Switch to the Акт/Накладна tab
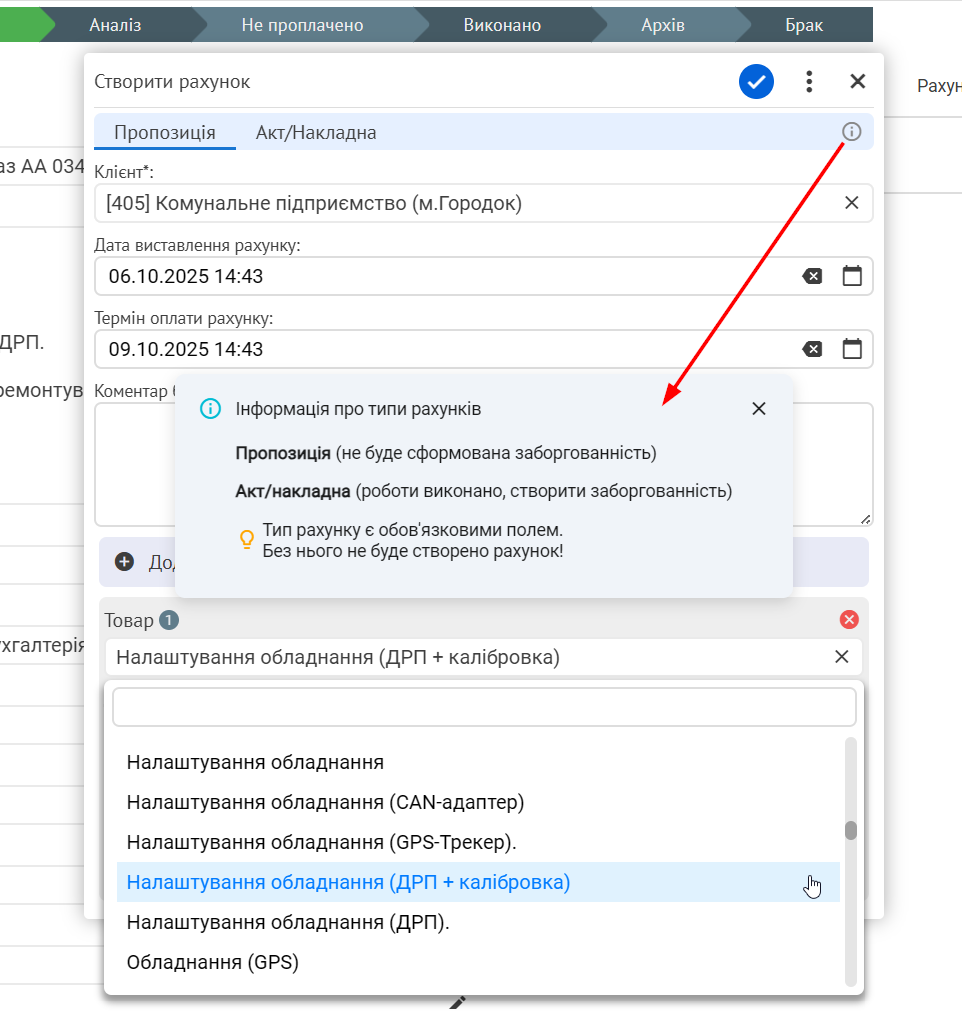The width and height of the screenshot is (962, 1018). pos(316,132)
